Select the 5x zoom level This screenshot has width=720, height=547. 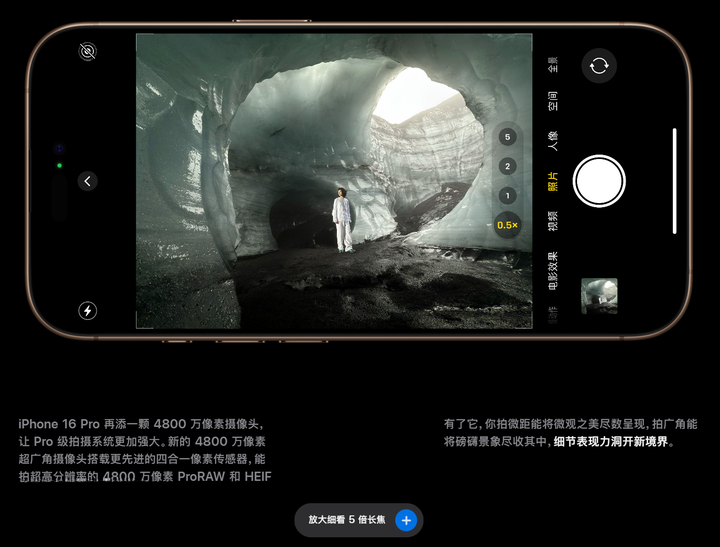pyautogui.click(x=507, y=137)
